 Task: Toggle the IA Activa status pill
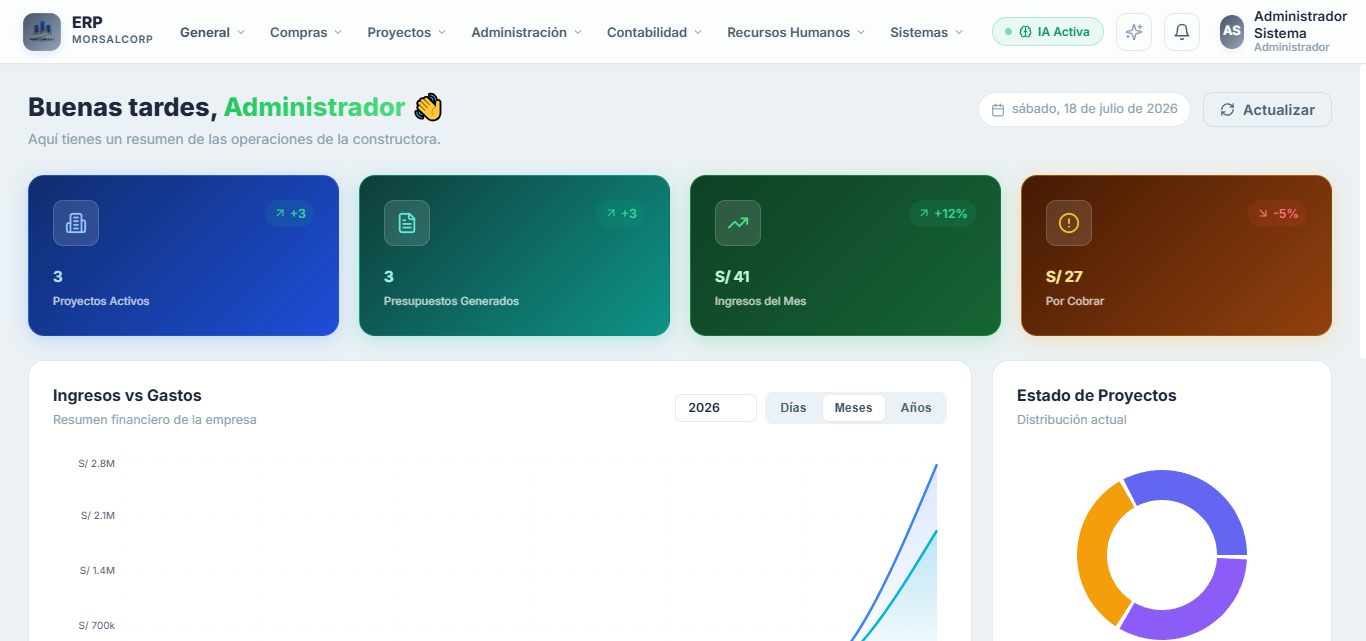[1048, 32]
